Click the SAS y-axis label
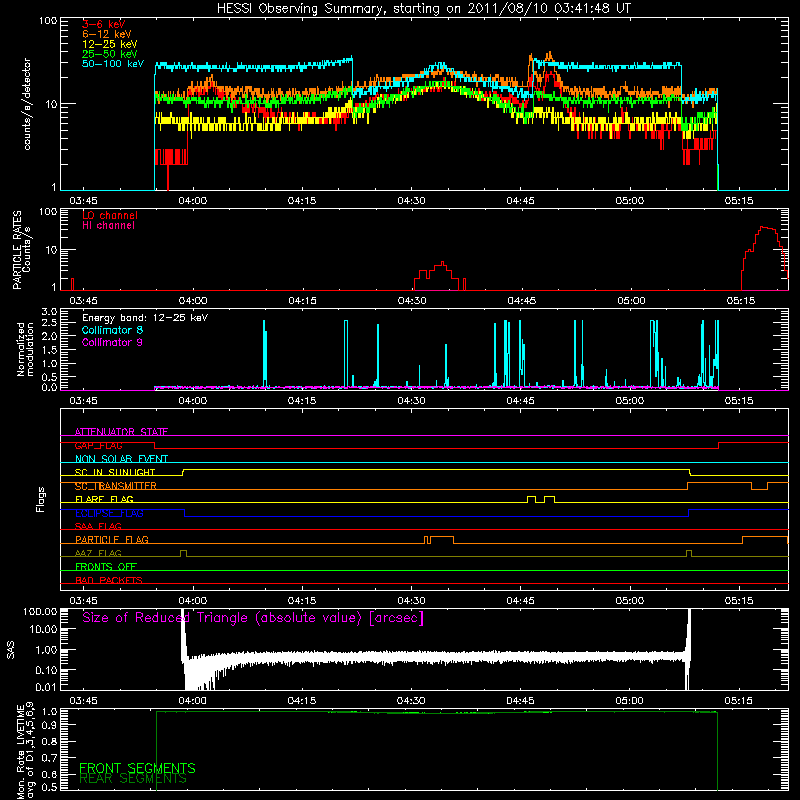800x800 pixels. point(10,650)
